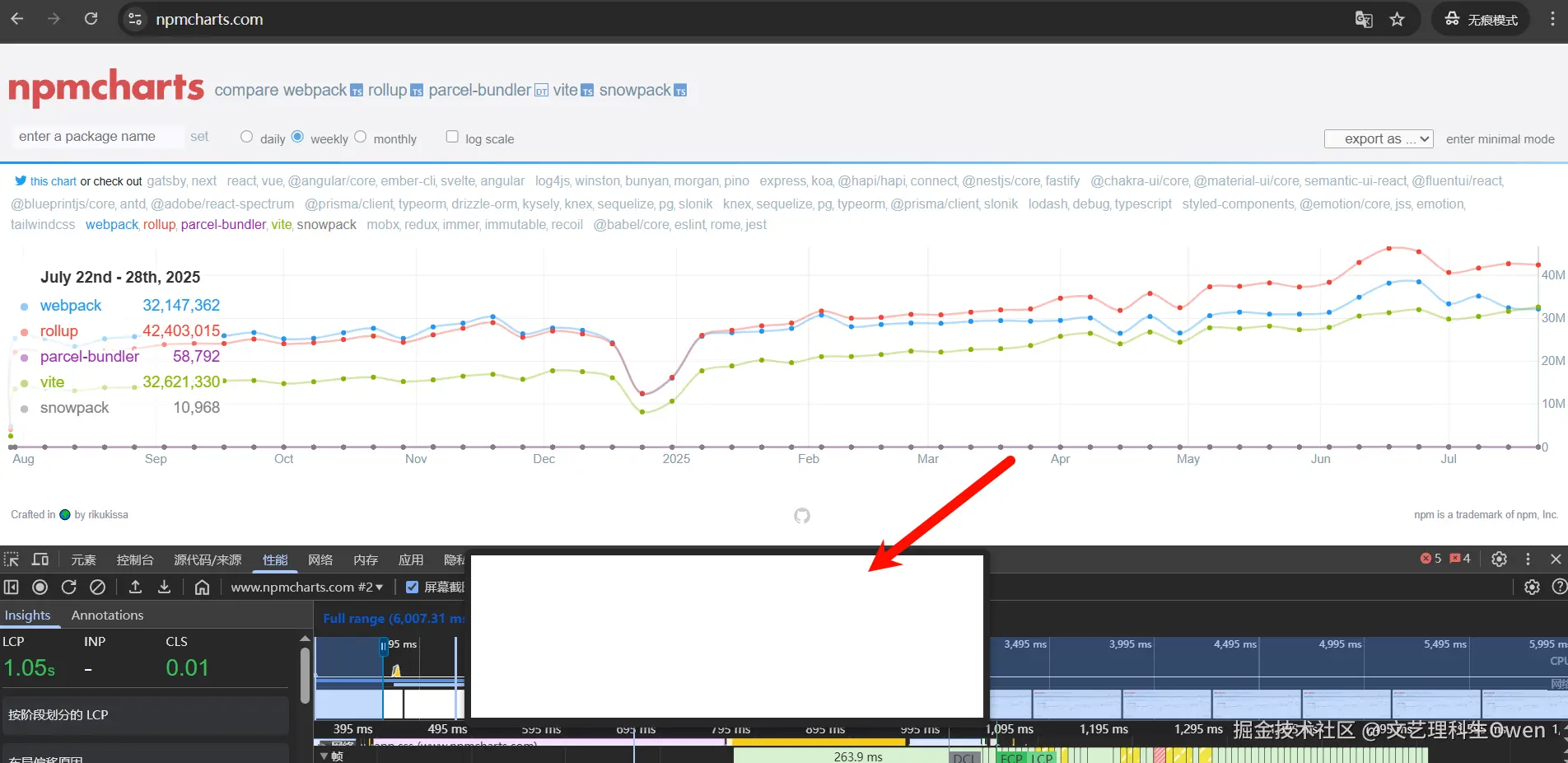The width and height of the screenshot is (1568, 763).
Task: Click the timeline overview range handle
Action: [x=383, y=646]
